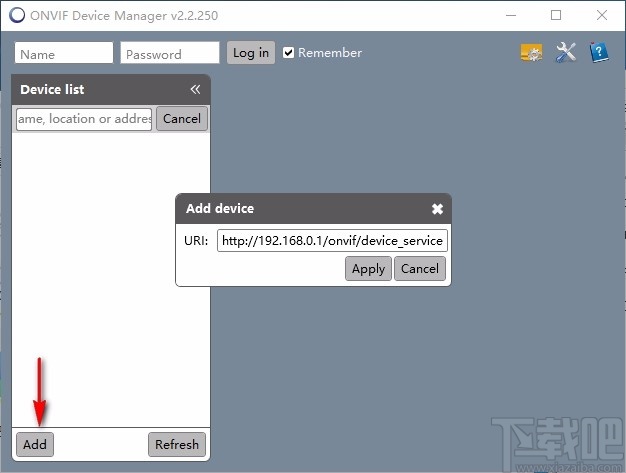Collapse the Device list panel
The height and width of the screenshot is (473, 626).
click(195, 89)
